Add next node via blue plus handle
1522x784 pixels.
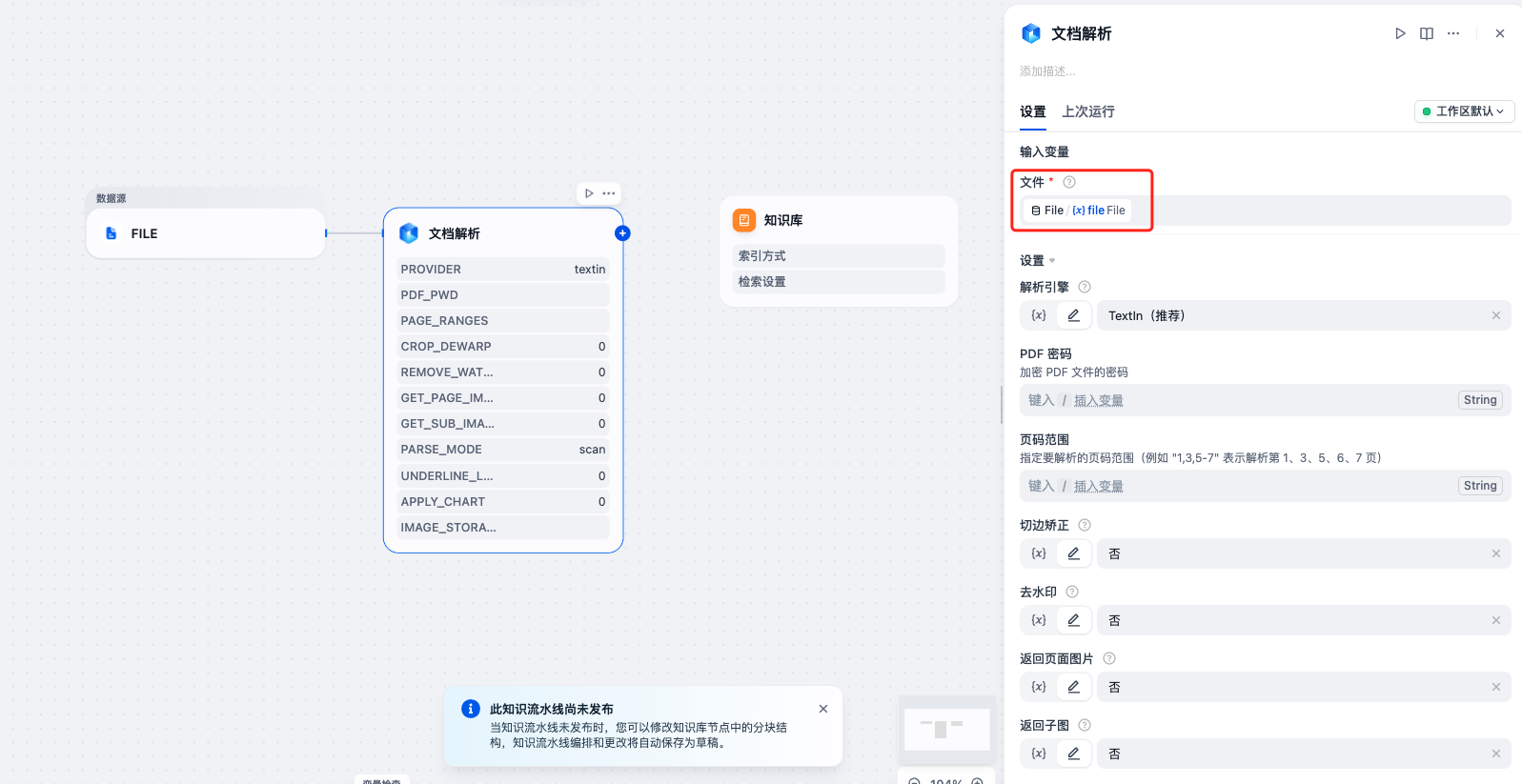622,233
